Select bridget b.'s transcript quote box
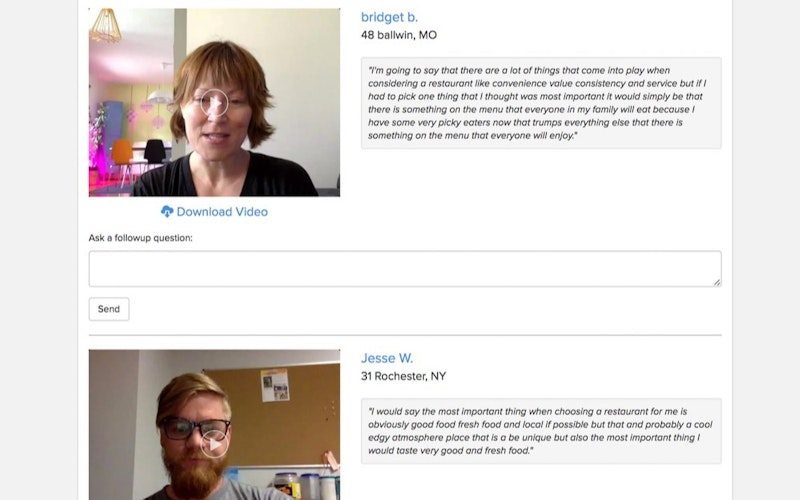This screenshot has width=800, height=500. coord(541,103)
